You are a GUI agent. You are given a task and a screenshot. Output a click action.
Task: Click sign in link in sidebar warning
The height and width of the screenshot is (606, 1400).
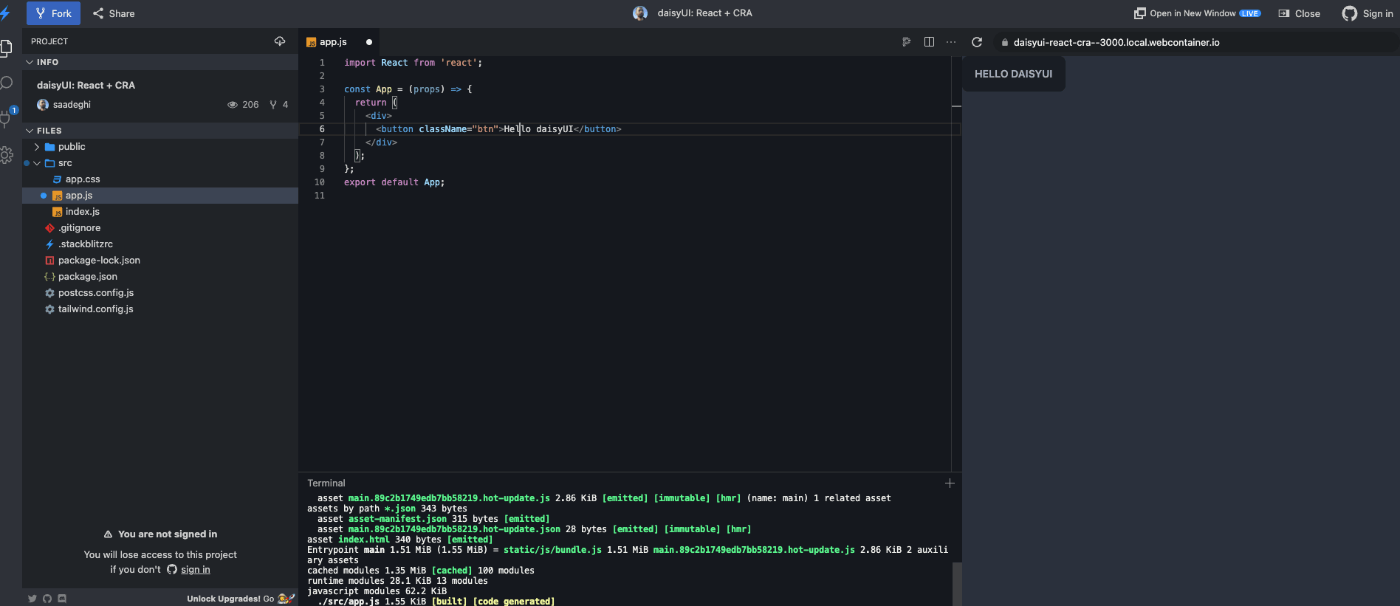click(195, 569)
